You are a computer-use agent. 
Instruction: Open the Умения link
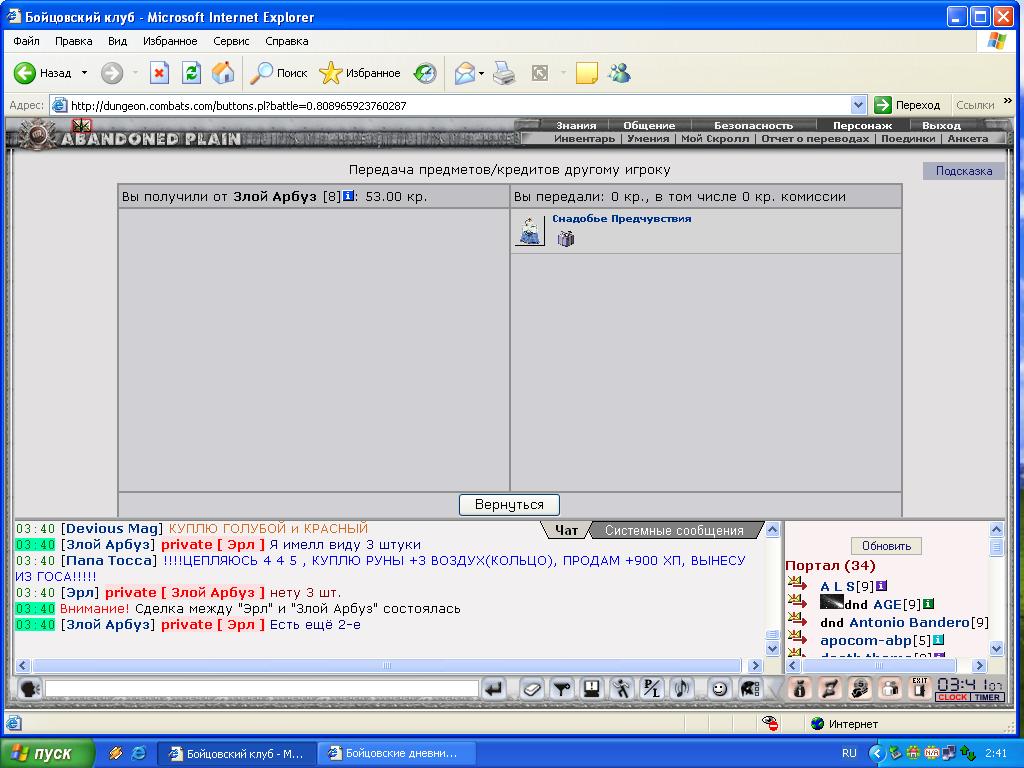[x=648, y=138]
